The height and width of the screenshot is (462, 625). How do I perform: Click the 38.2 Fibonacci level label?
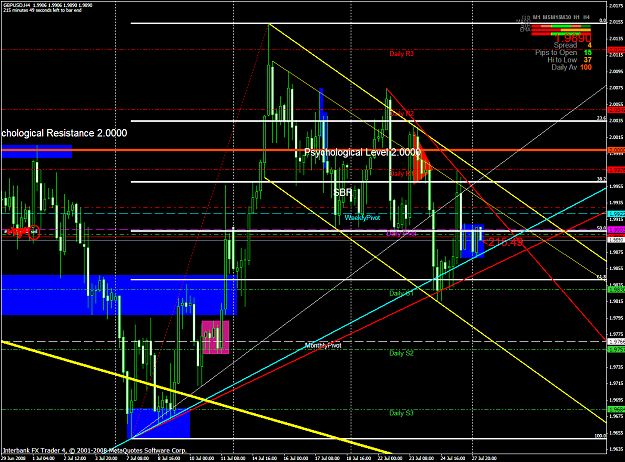pyautogui.click(x=601, y=179)
